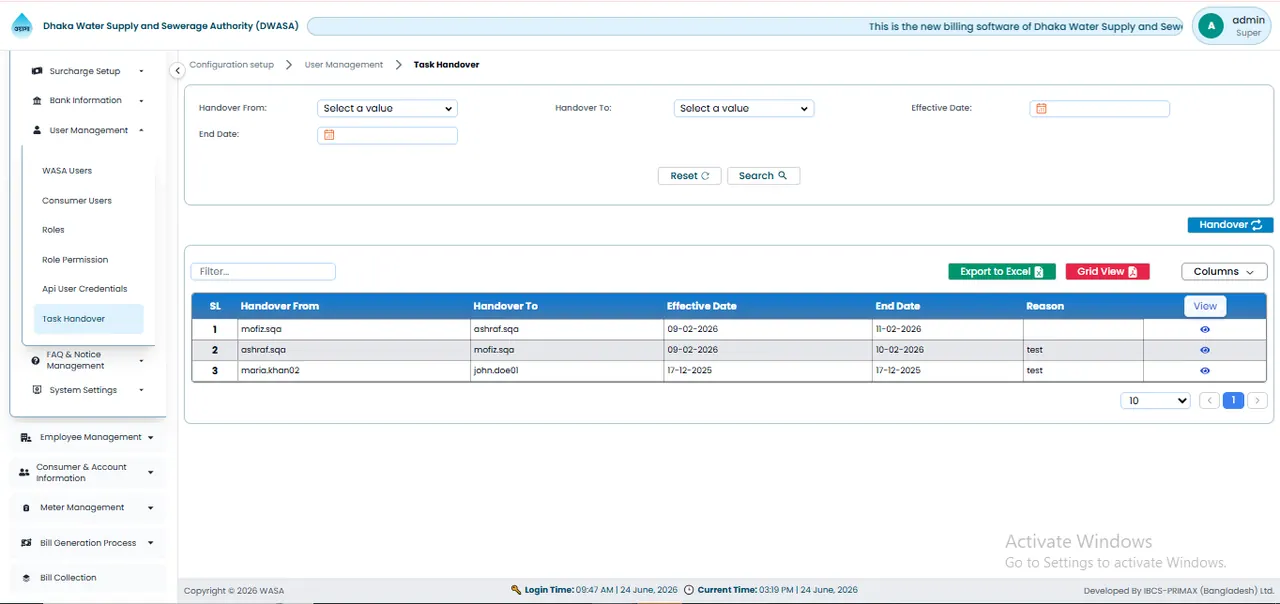The image size is (1280, 604).
Task: View the ashraf.sqa to mofiz.sqa handover
Action: [1205, 350]
